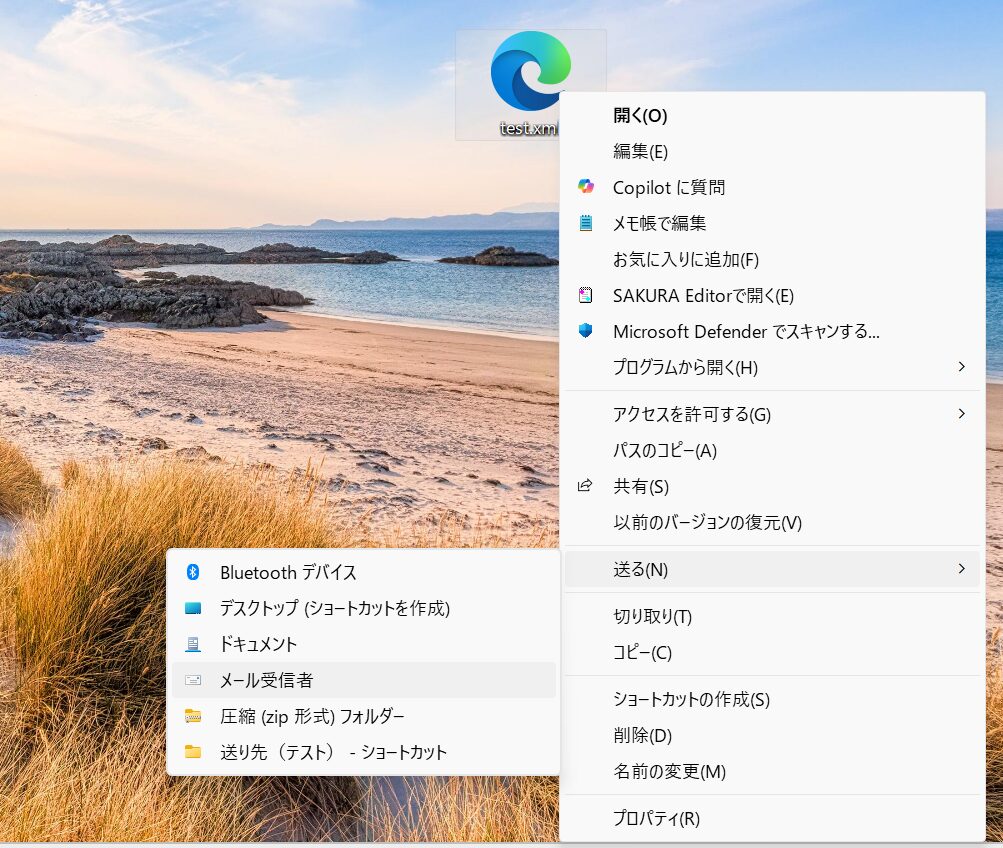Expand アクセスを許可する(G) submenu arrow

[x=961, y=414]
